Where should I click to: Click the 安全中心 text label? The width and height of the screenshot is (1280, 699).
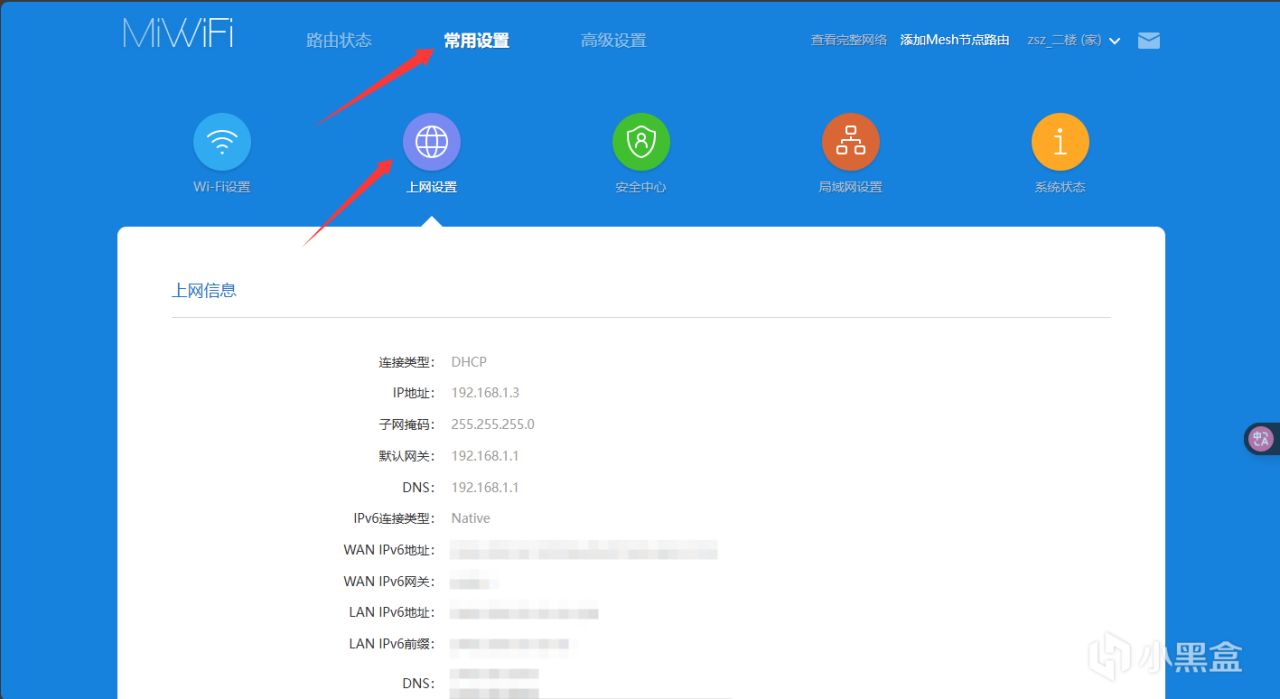pyautogui.click(x=641, y=187)
